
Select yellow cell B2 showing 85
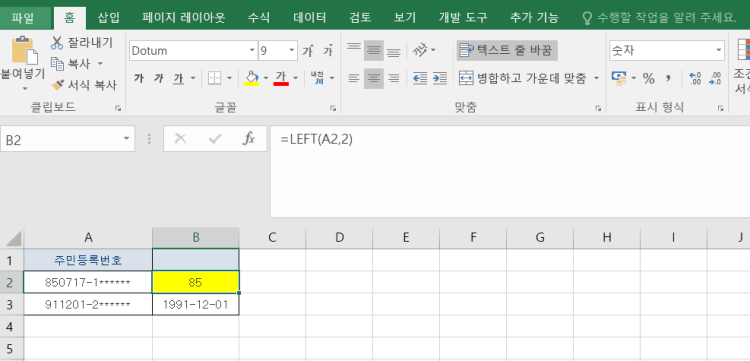coord(196,282)
